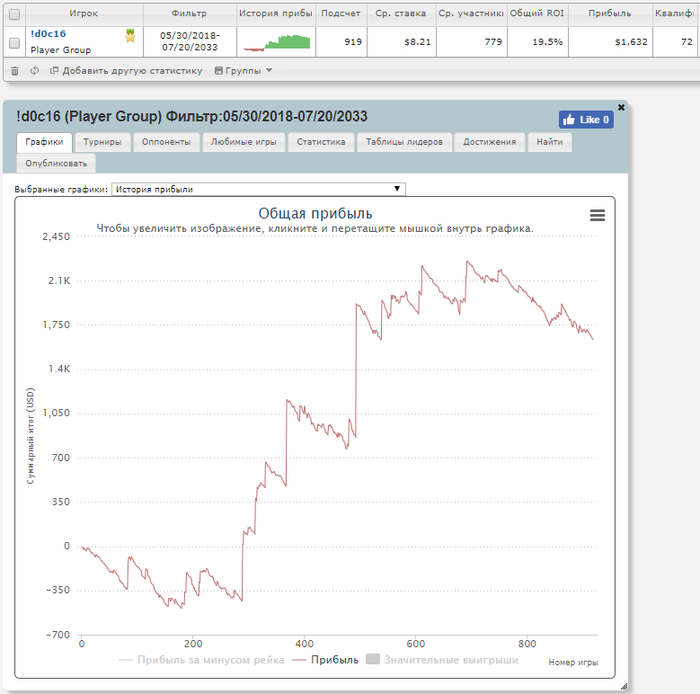The image size is (700, 694).
Task: Click the $1,632 profit value
Action: click(x=631, y=42)
